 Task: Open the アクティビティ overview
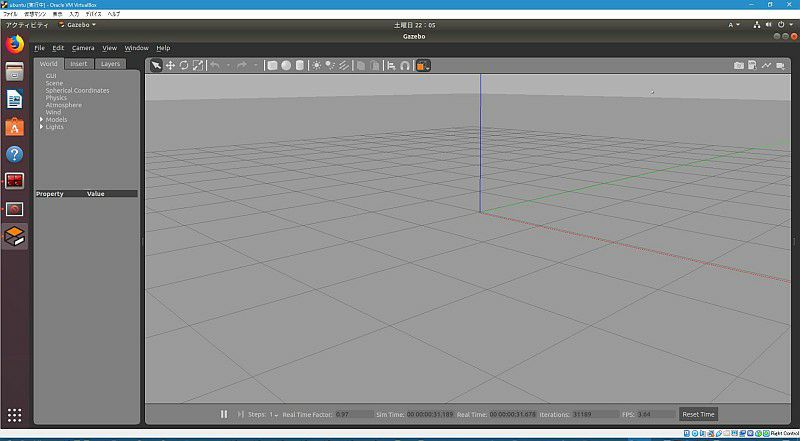click(x=27, y=24)
